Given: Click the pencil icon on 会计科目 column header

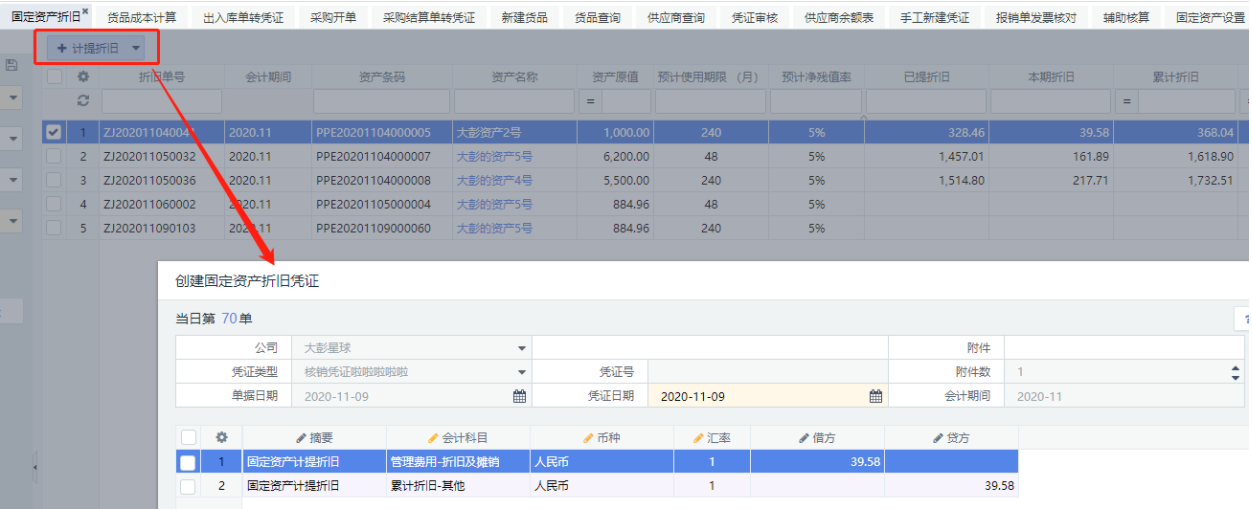Looking at the screenshot, I should point(433,438).
